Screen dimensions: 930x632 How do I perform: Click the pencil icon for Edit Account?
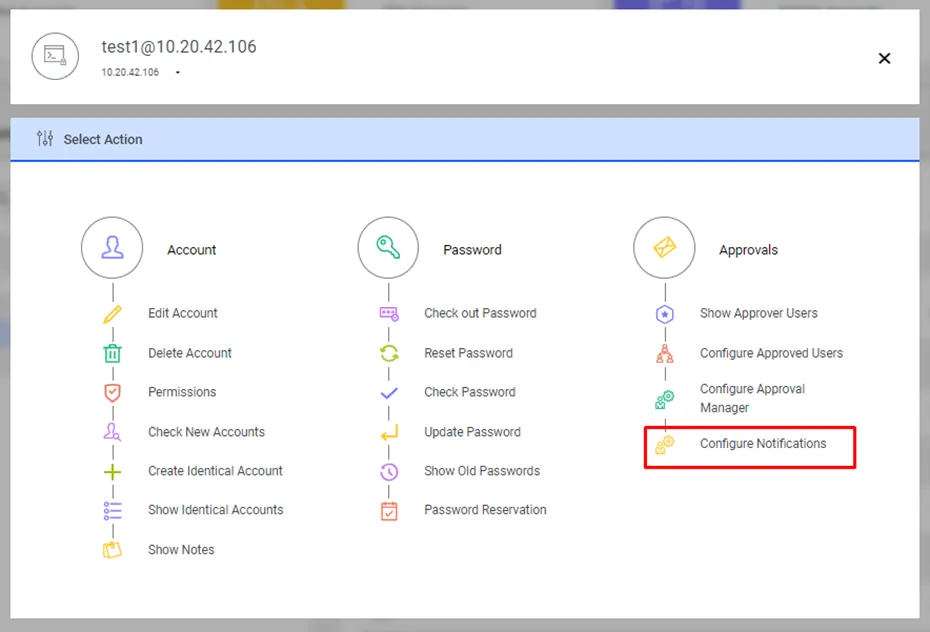[x=112, y=314]
